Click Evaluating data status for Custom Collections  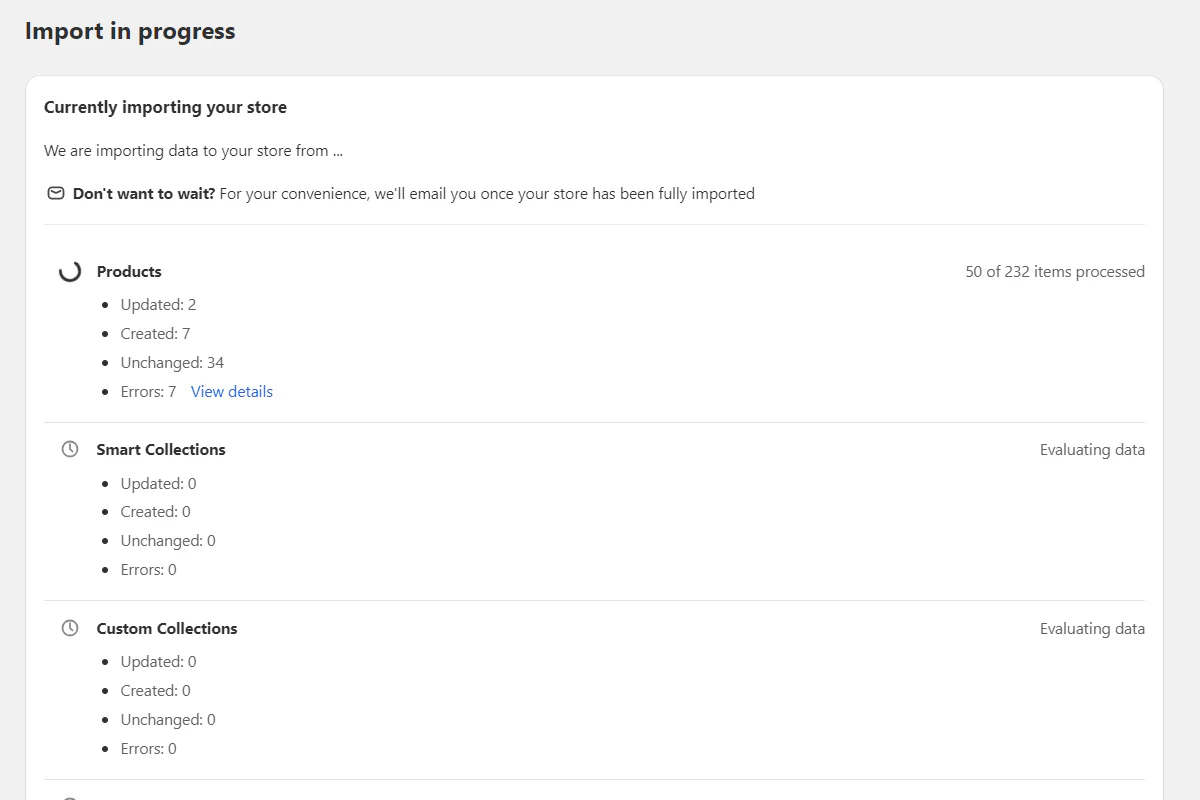[1092, 629]
